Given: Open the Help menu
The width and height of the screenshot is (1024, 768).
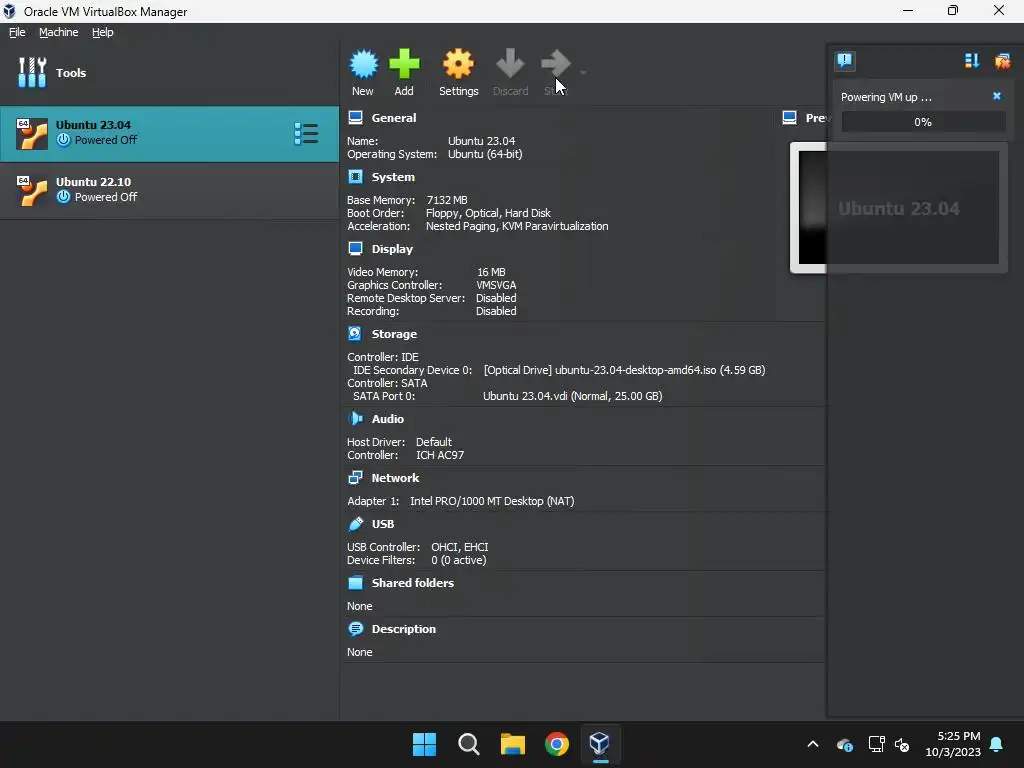Looking at the screenshot, I should [x=103, y=32].
